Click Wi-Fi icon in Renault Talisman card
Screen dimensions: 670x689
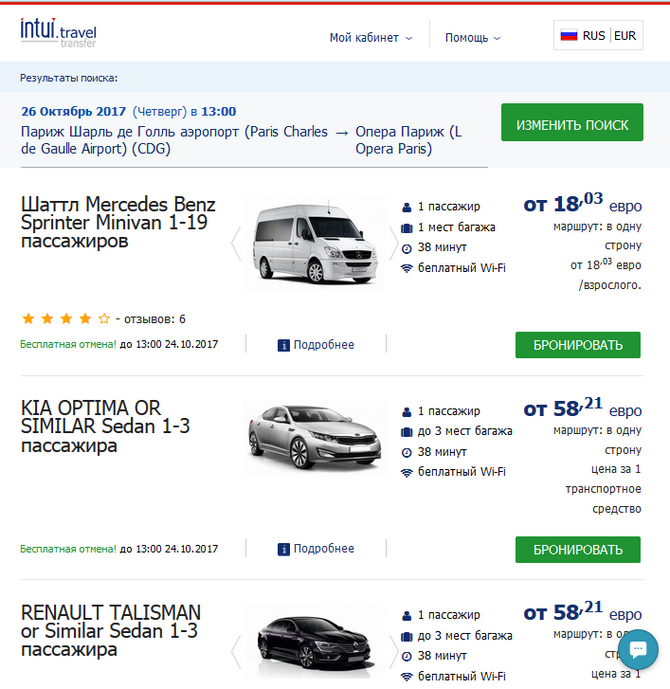tap(407, 677)
